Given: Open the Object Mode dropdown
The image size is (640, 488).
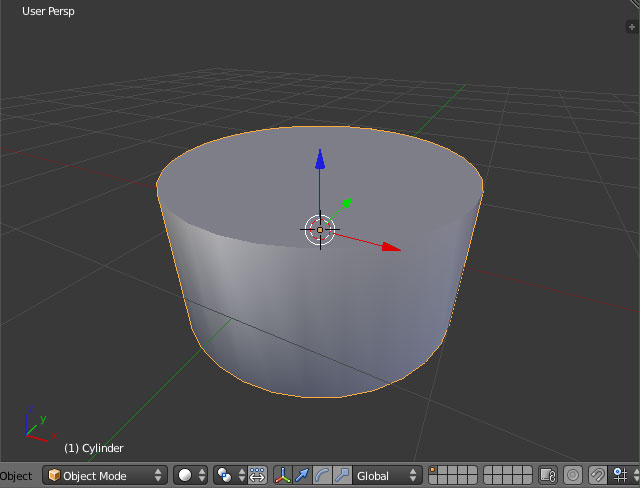Looking at the screenshot, I should 104,476.
